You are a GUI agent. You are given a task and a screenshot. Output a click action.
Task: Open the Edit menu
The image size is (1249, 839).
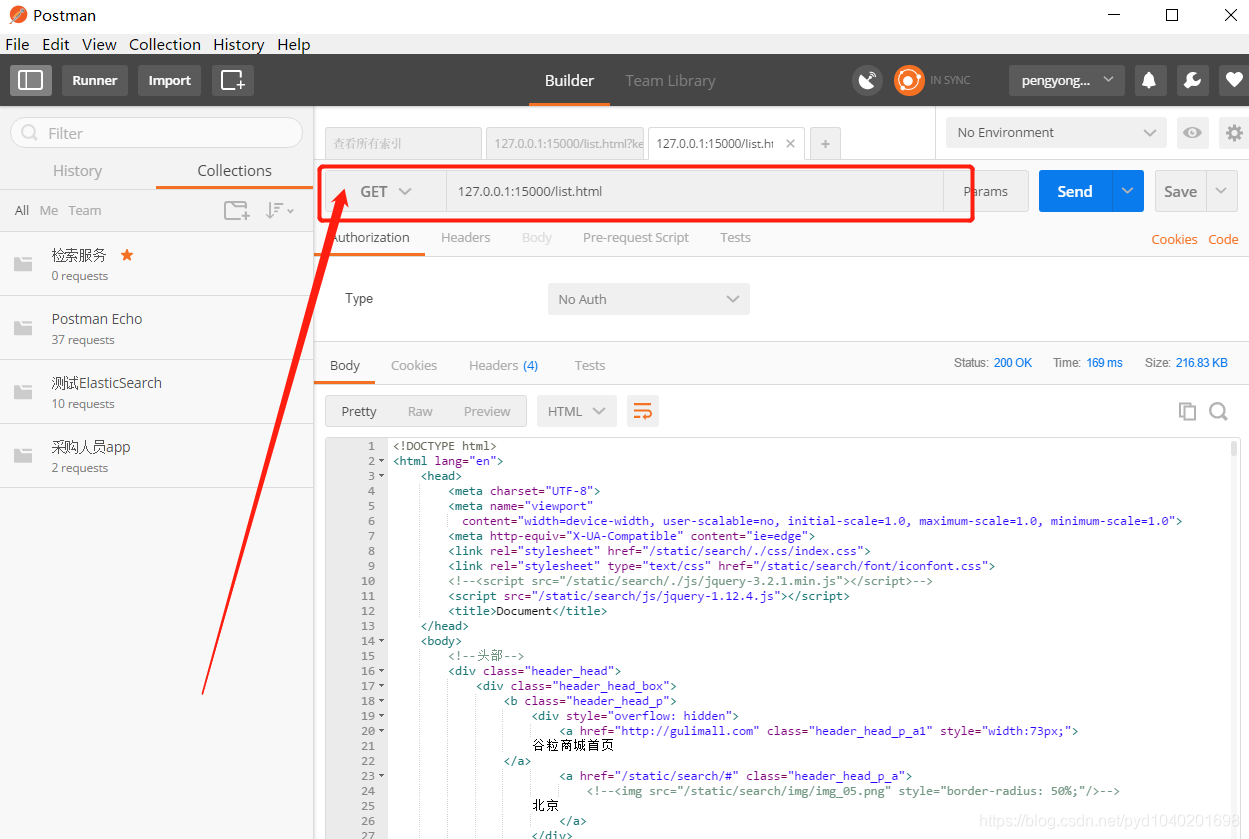[x=56, y=44]
